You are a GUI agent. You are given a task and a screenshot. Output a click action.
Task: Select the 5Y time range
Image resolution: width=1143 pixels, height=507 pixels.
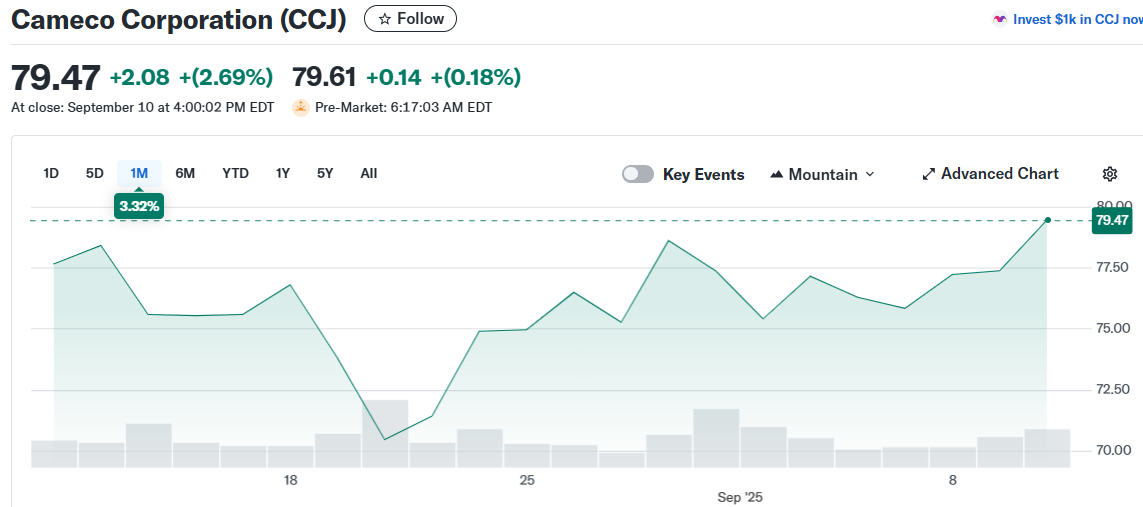[325, 173]
